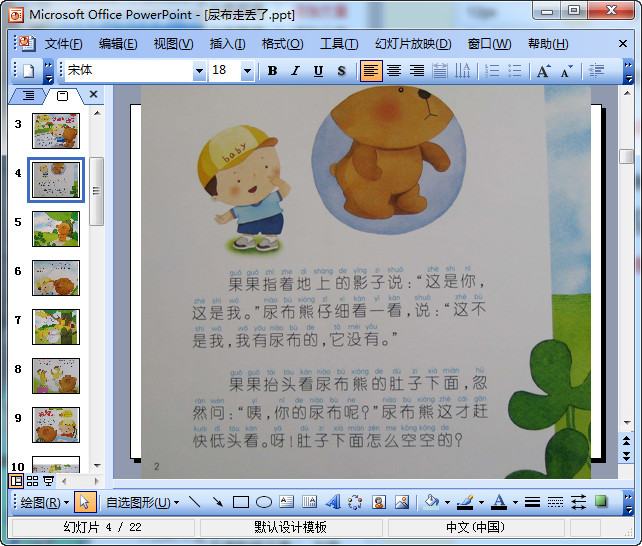Apply Font Color on drawing toolbar
Screen dimensions: 642x546
(499, 502)
